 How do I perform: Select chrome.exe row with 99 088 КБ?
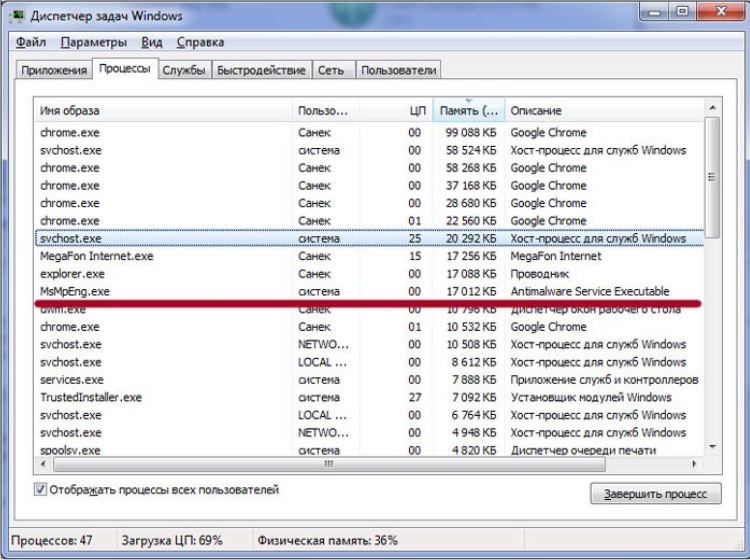369,132
